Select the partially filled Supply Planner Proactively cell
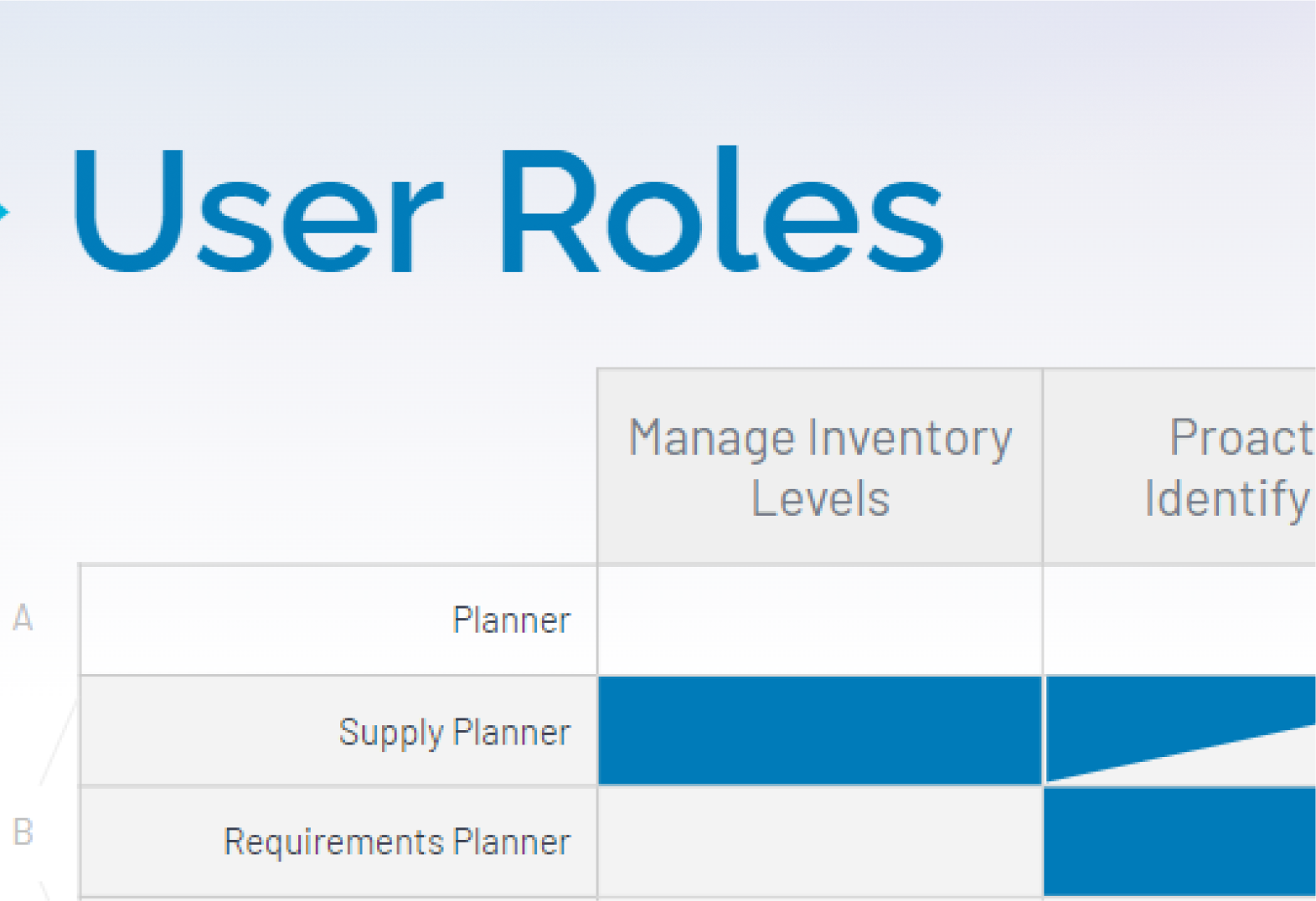Screen dimensions: 1316x901 coord(1180,731)
